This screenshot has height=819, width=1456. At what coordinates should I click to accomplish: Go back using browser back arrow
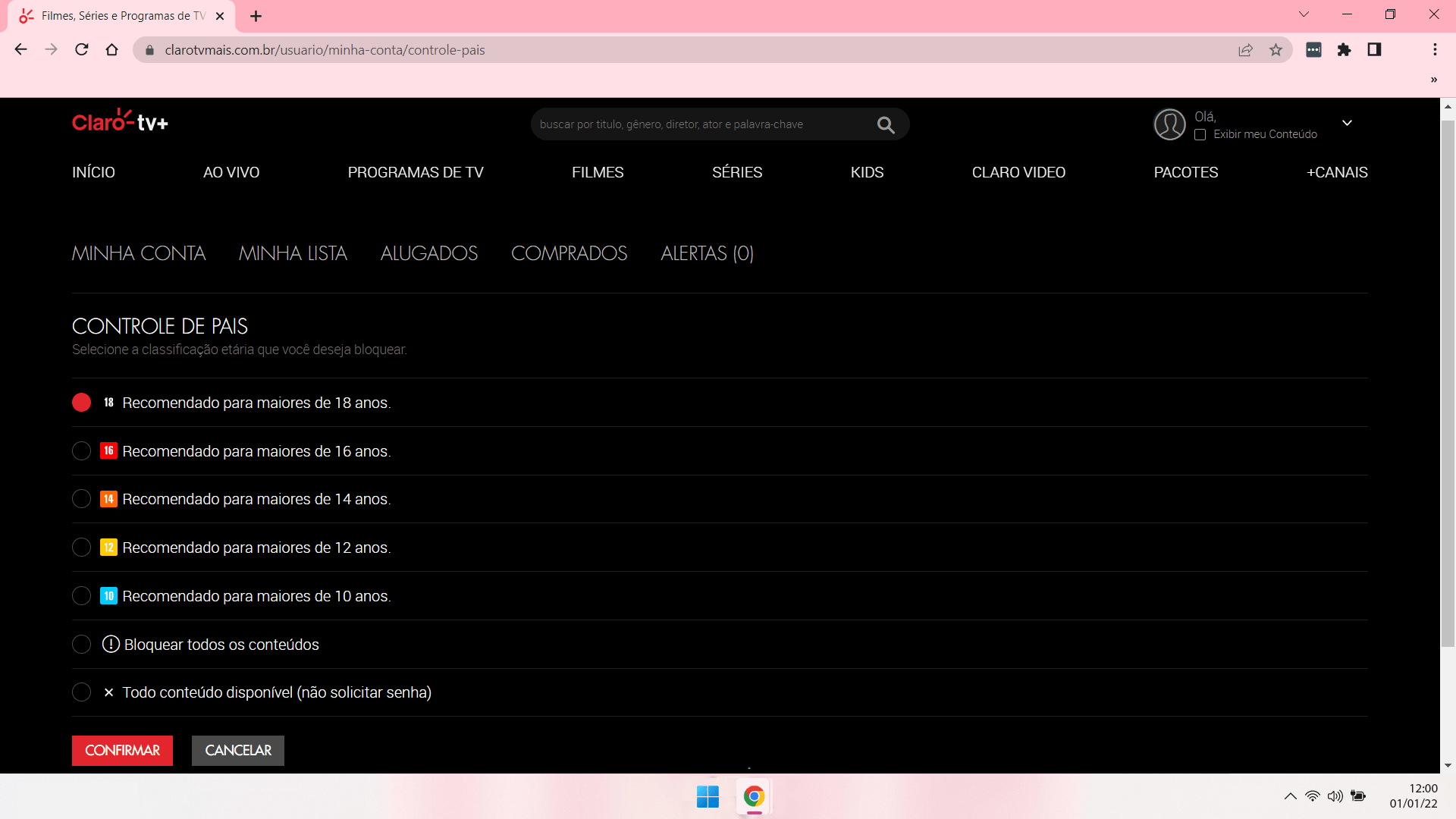[20, 50]
